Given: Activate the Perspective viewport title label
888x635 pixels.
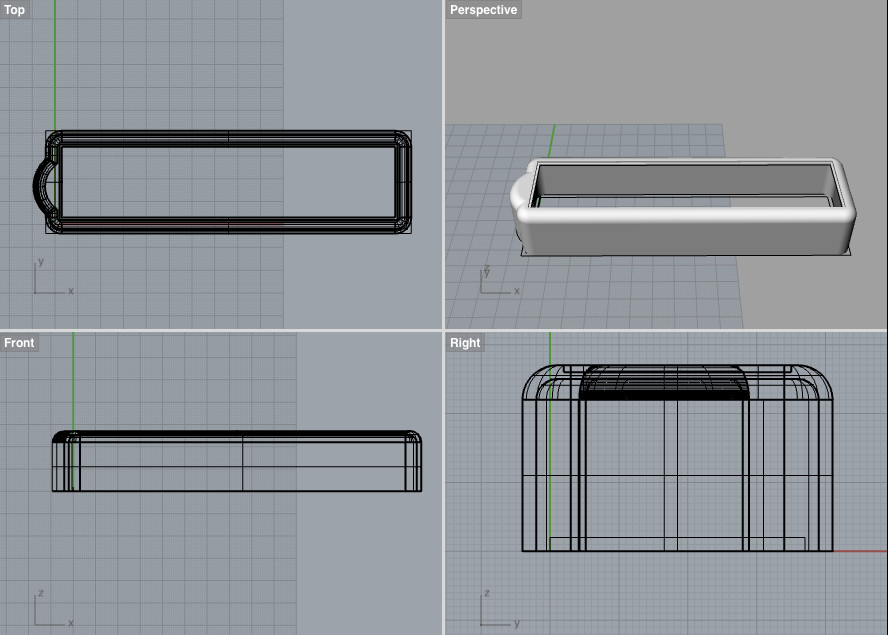Looking at the screenshot, I should [483, 10].
